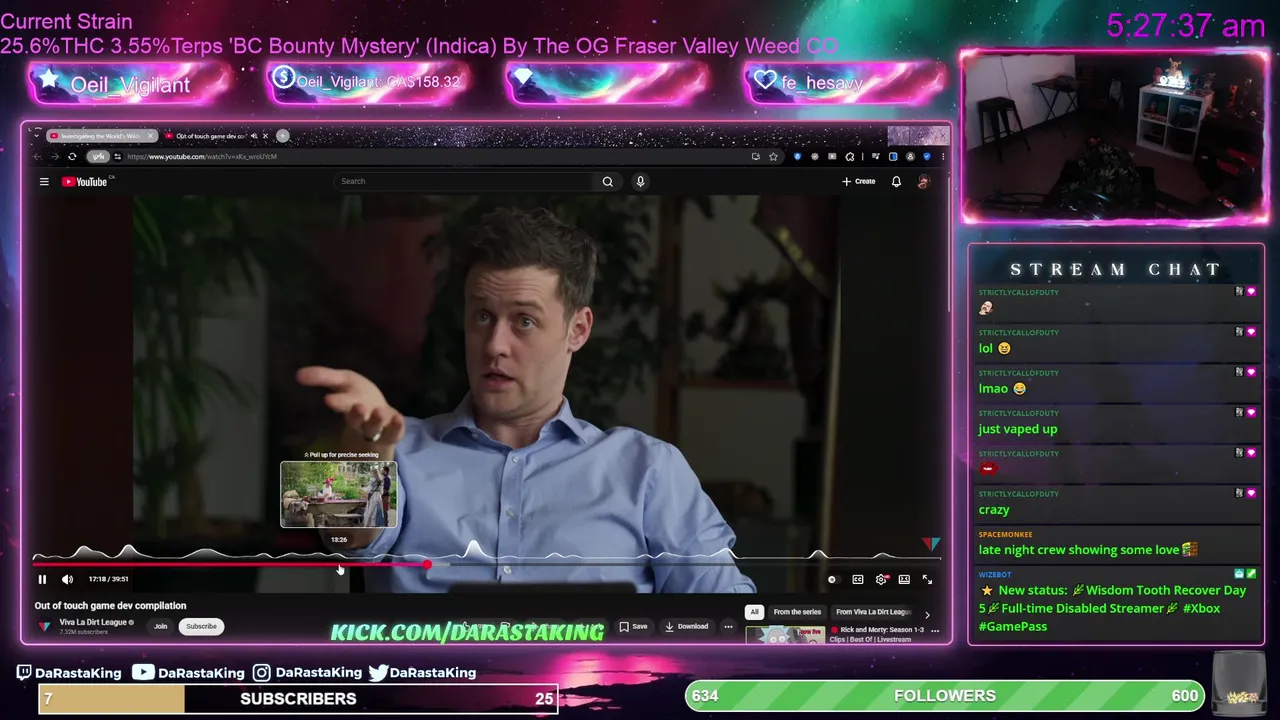Open more actions ellipsis below video
The height and width of the screenshot is (720, 1280).
pos(728,626)
